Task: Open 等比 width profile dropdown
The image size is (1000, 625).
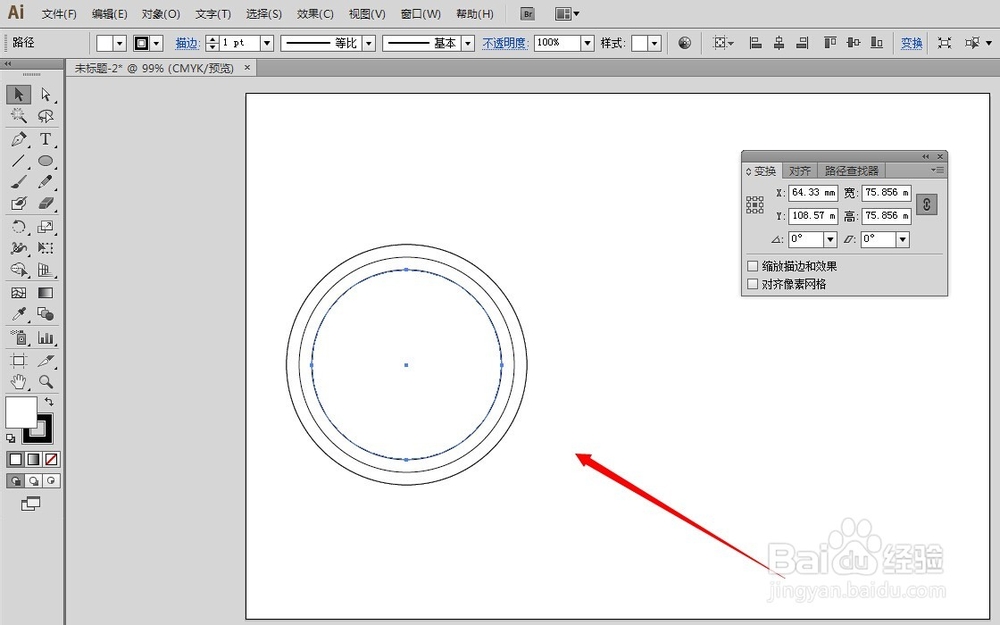Action: [369, 43]
